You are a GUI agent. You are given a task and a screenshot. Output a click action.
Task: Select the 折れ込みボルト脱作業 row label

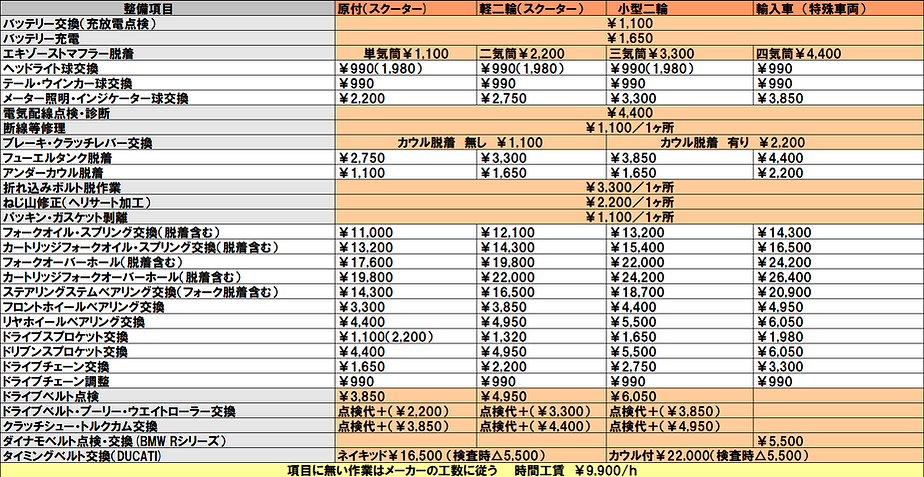(x=167, y=187)
